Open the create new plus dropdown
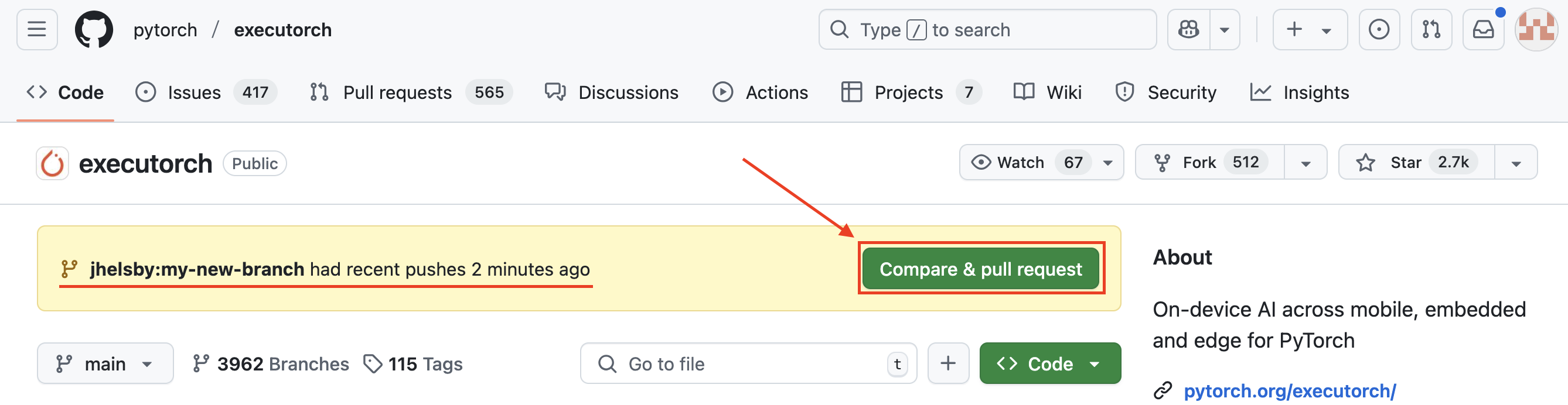The width and height of the screenshot is (1568, 405). (1308, 29)
